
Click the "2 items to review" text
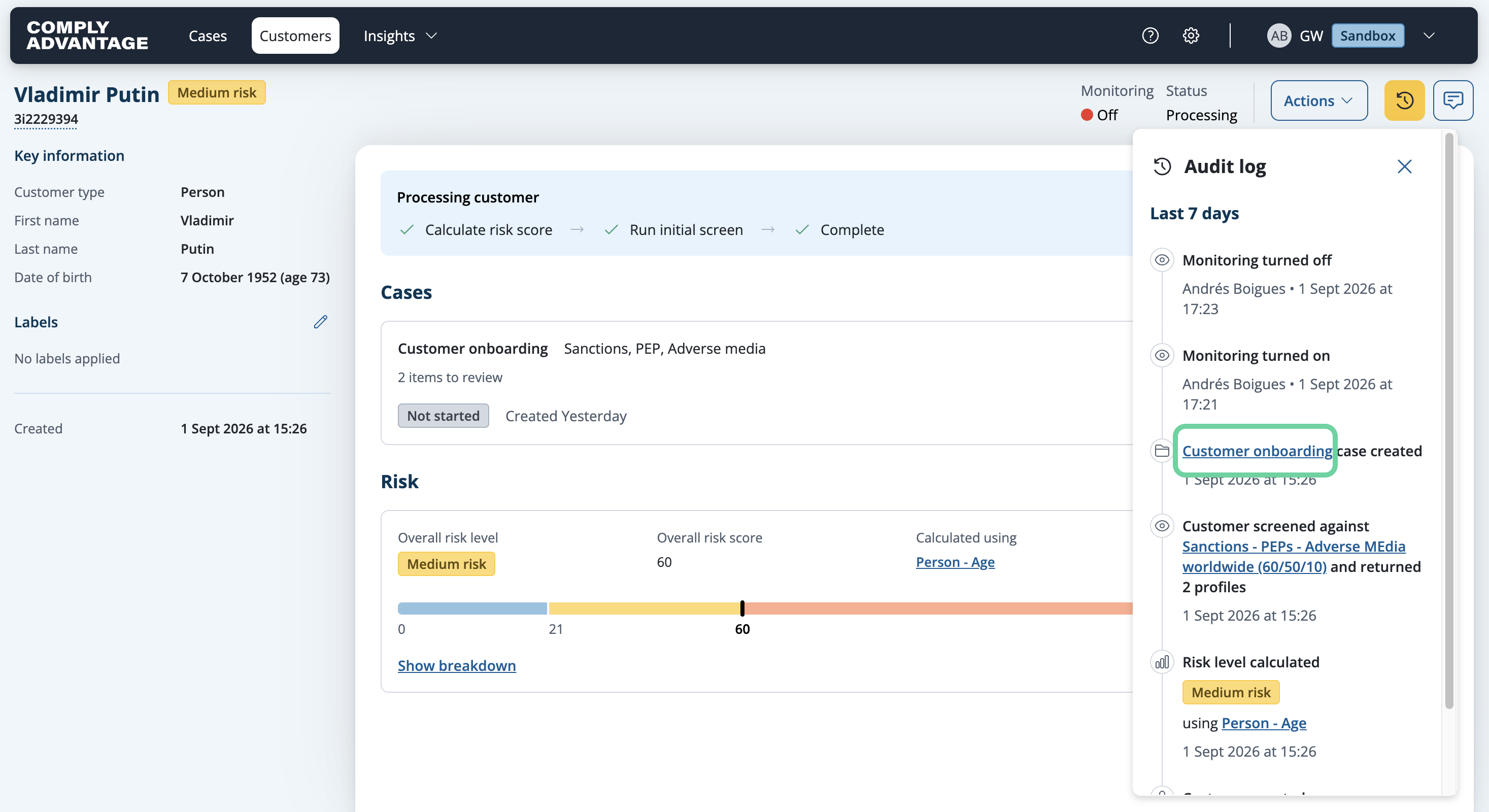[x=450, y=378]
